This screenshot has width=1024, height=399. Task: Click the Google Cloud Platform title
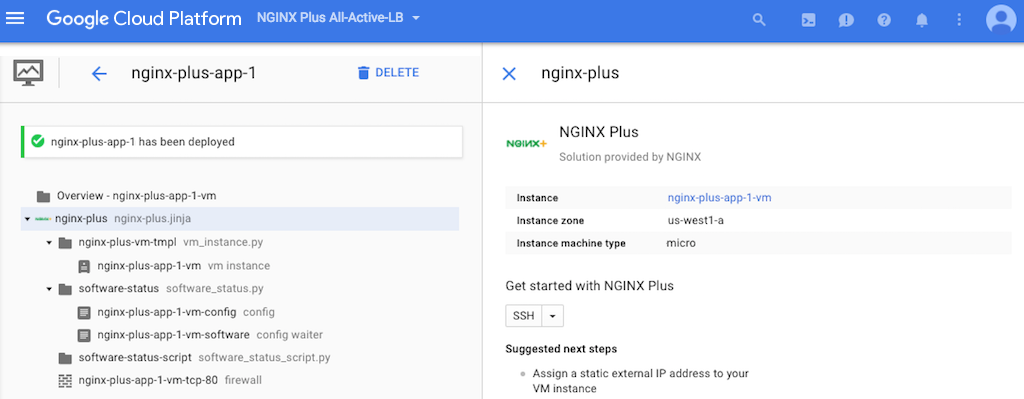(144, 18)
